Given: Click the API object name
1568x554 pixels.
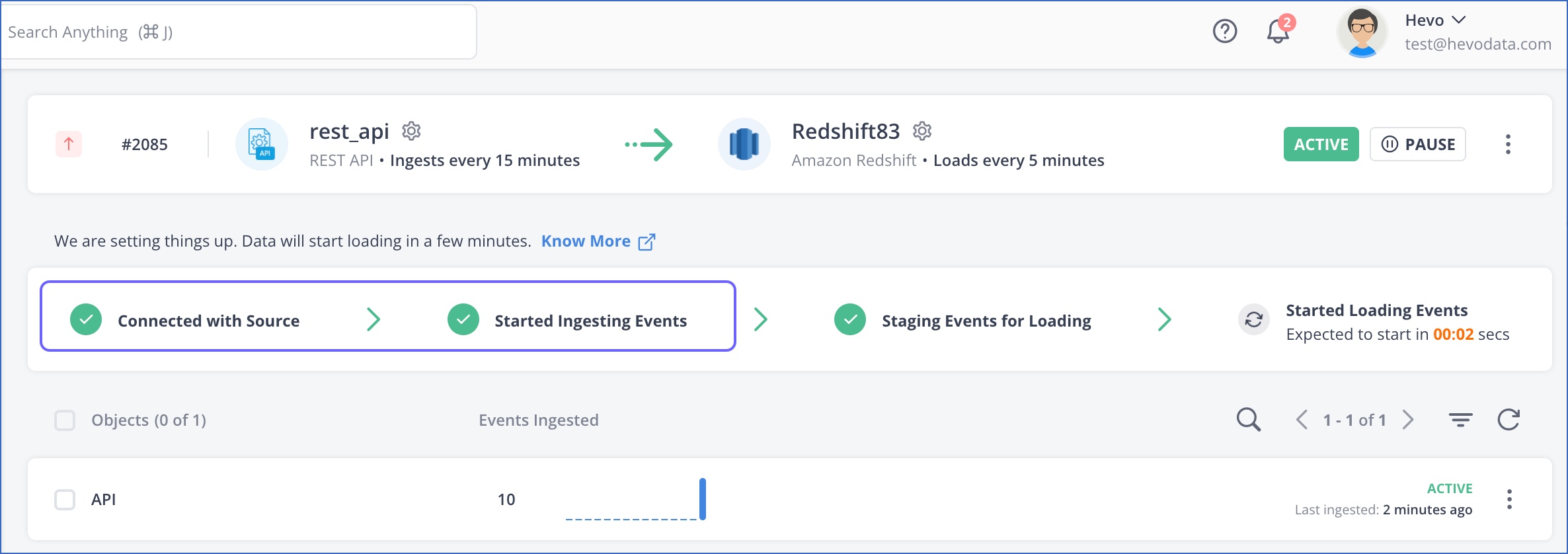Looking at the screenshot, I should click(104, 500).
